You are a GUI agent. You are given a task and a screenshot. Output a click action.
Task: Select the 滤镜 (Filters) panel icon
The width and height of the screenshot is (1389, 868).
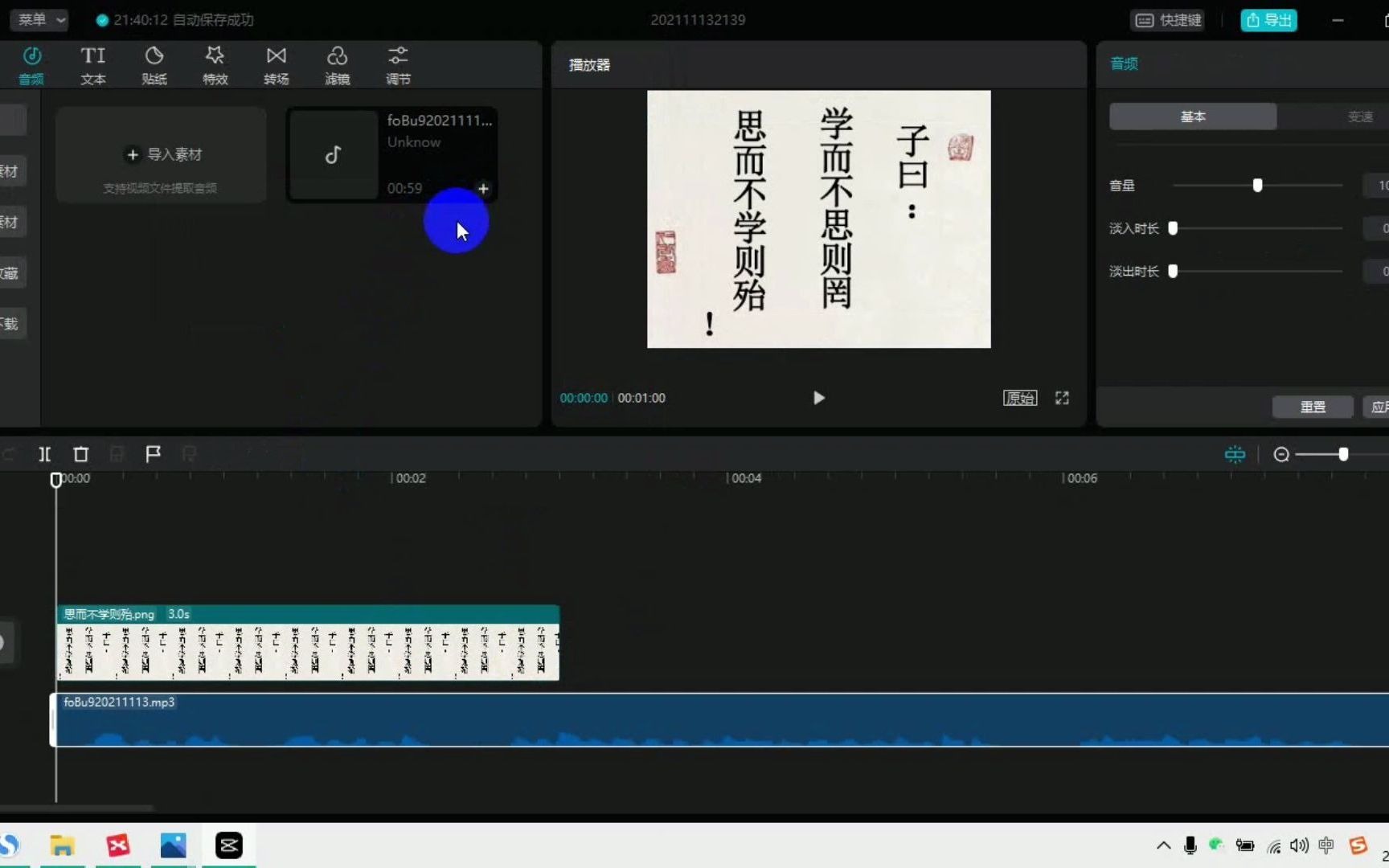[x=337, y=64]
